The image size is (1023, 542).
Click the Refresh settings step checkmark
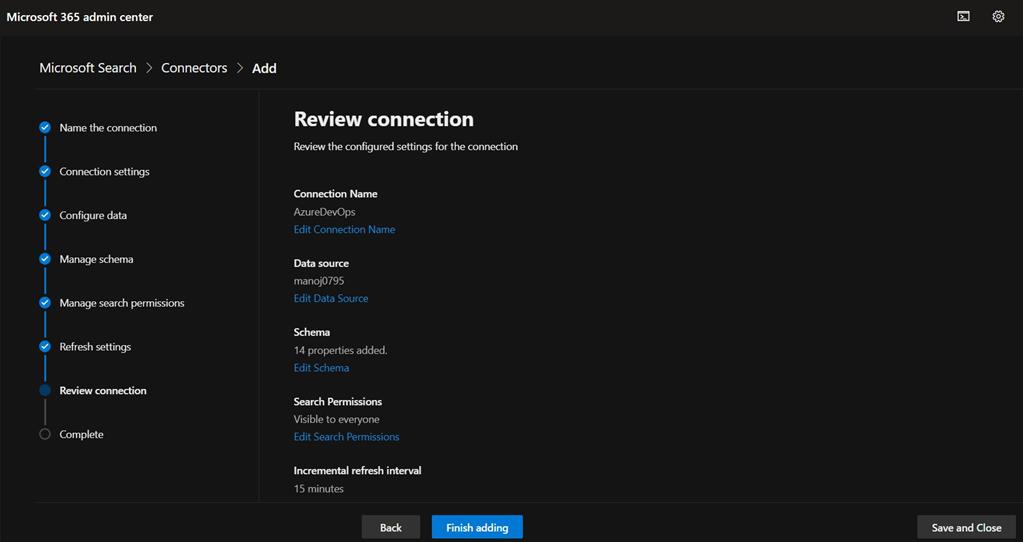[44, 346]
